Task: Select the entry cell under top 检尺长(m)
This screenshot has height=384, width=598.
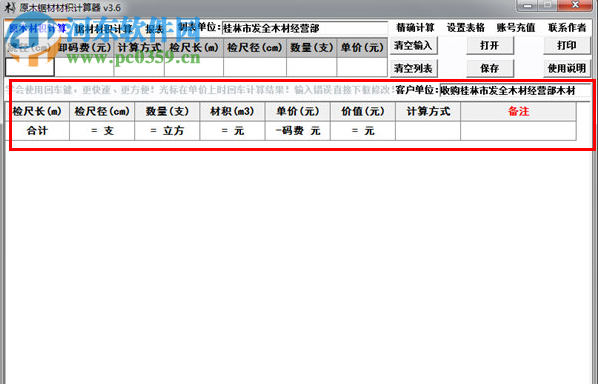Action: pos(194,67)
